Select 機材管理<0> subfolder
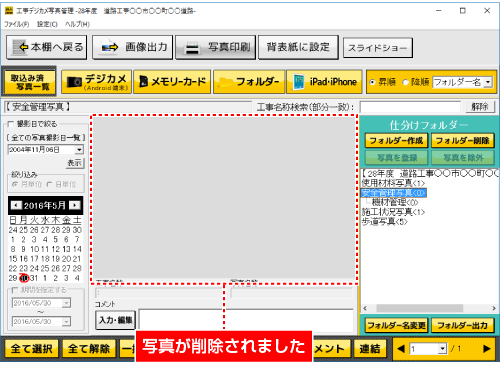This screenshot has height=366, width=500. (395, 202)
